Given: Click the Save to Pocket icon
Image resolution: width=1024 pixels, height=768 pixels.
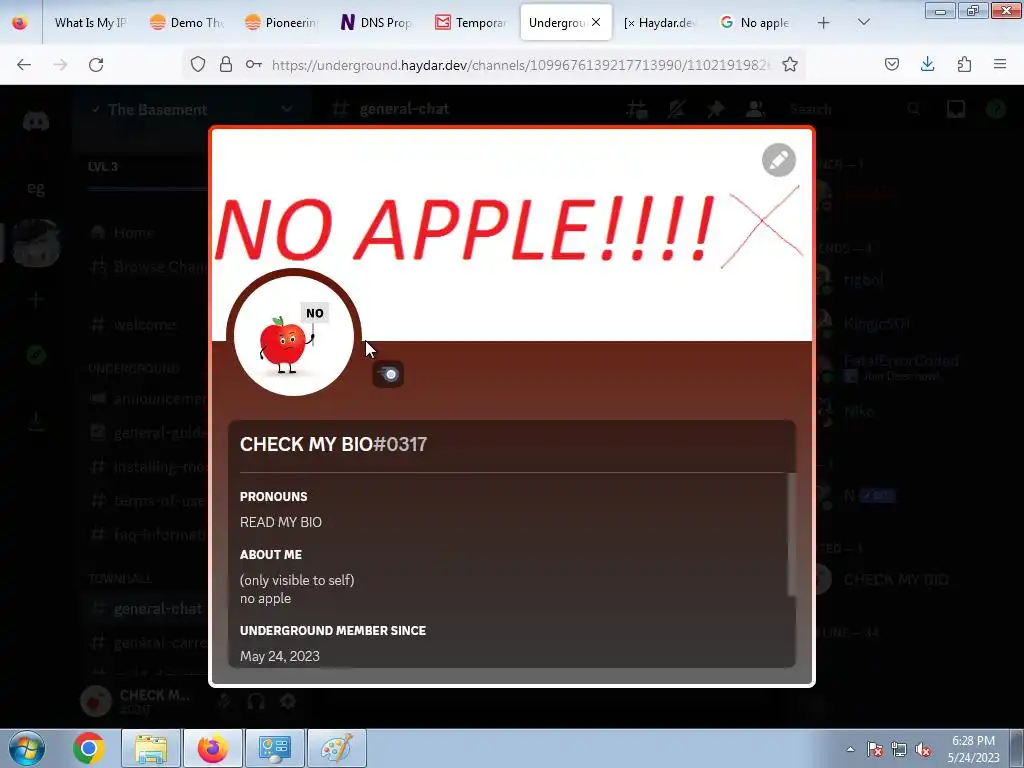Looking at the screenshot, I should point(891,64).
